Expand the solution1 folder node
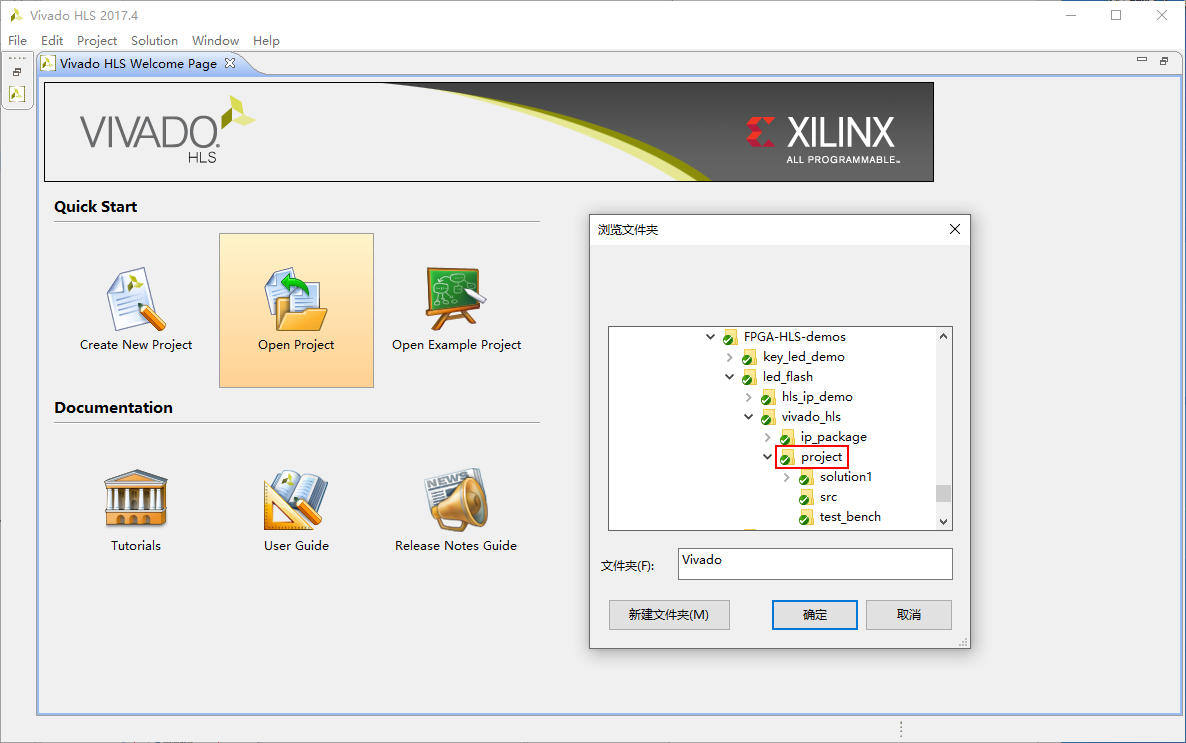This screenshot has width=1186, height=743. coord(786,477)
